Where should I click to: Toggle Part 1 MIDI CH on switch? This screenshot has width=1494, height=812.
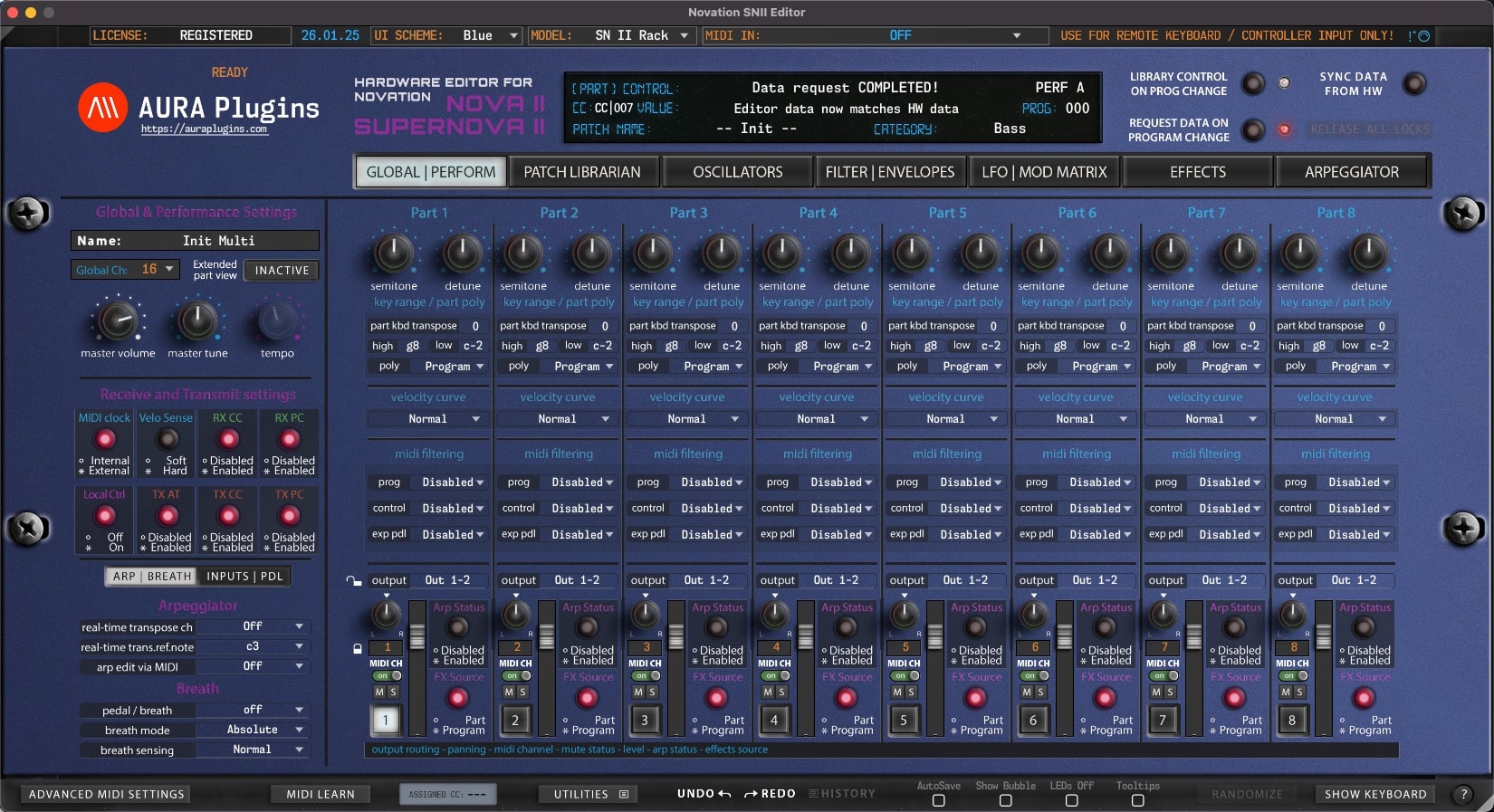pyautogui.click(x=387, y=675)
